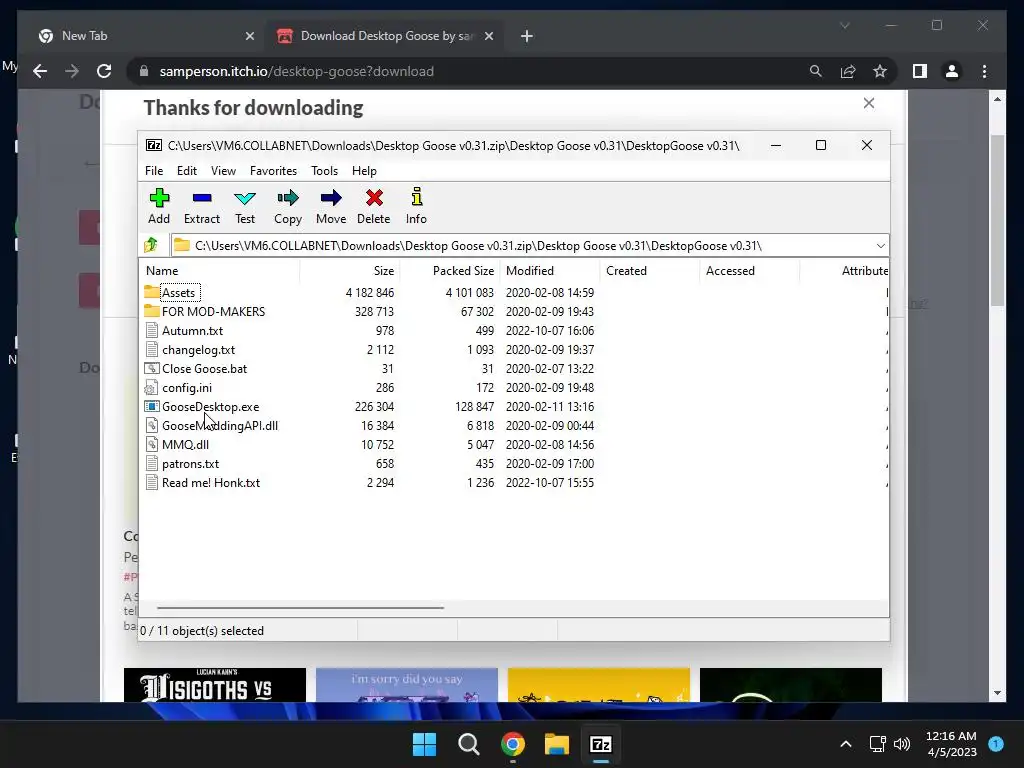Click Chrome icon in taskbar

tap(513, 744)
